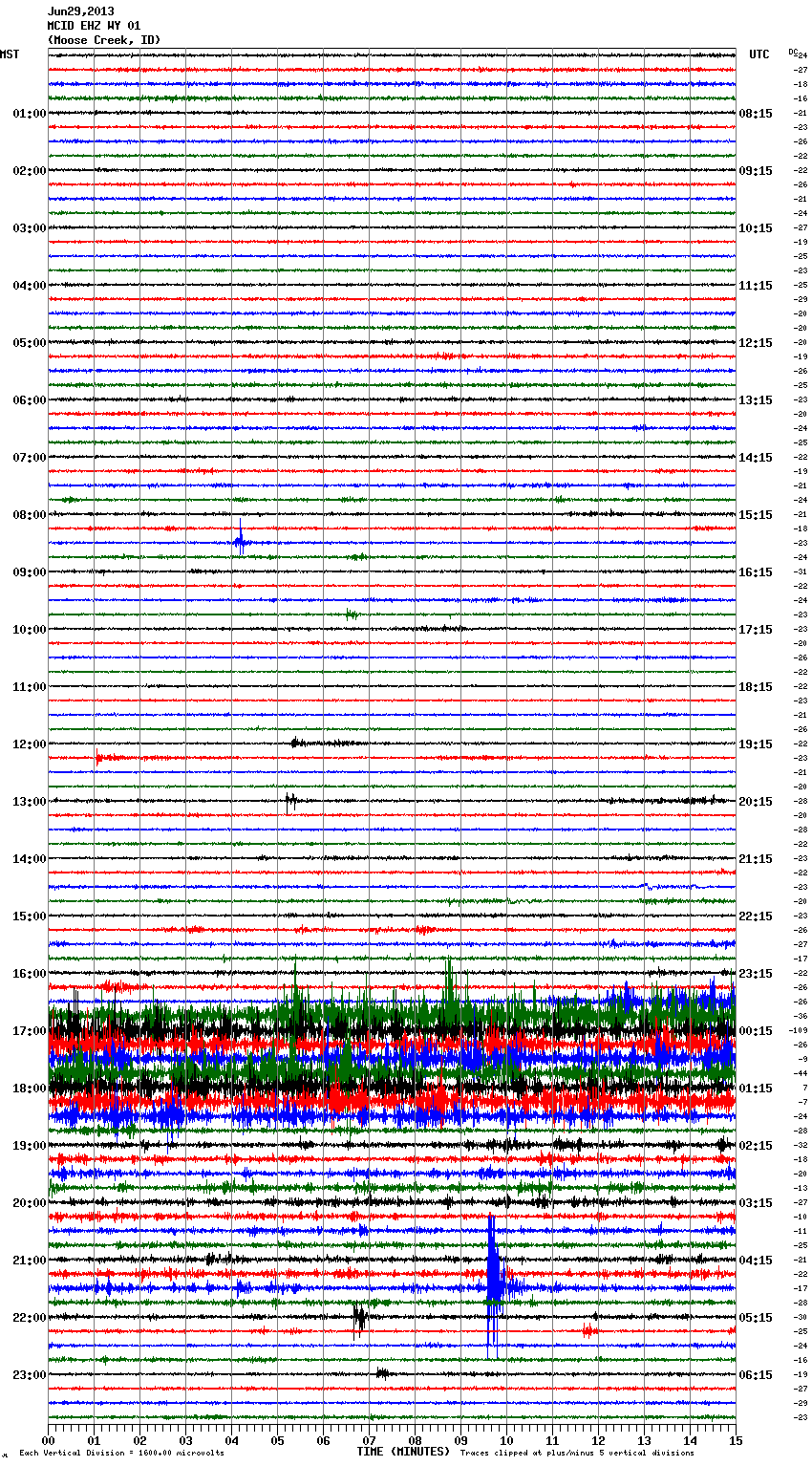Click the -109 DC offset value
The image size is (812, 1466).
tap(801, 1030)
